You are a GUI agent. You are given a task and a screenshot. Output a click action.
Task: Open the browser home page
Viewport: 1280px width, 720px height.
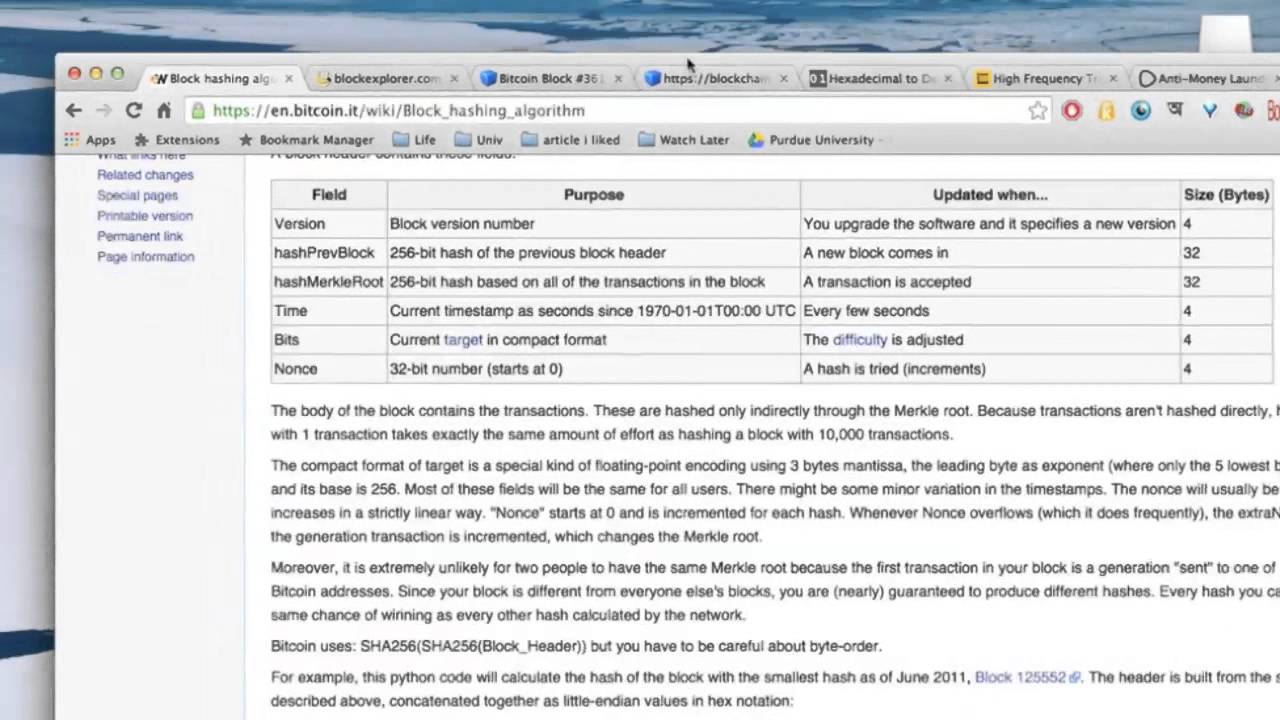click(x=164, y=111)
